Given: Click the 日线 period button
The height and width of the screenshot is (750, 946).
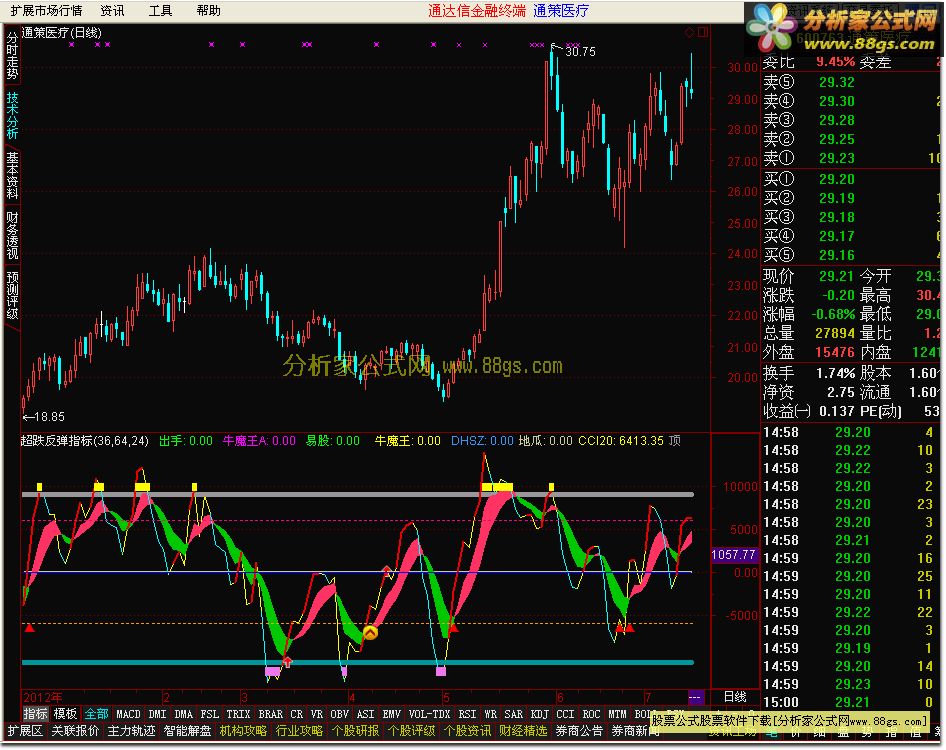Looking at the screenshot, I should click(x=735, y=697).
